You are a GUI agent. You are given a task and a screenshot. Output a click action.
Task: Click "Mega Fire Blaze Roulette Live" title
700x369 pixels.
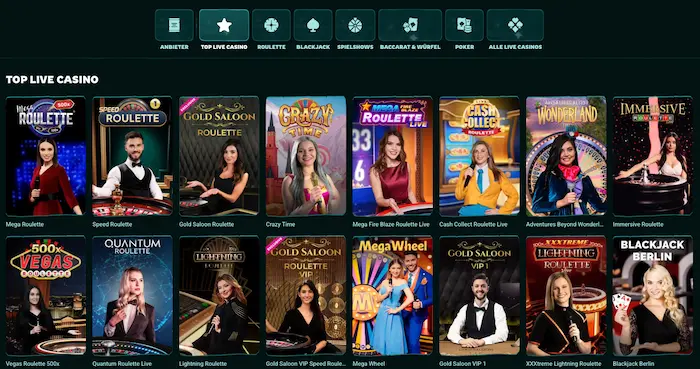tap(391, 224)
